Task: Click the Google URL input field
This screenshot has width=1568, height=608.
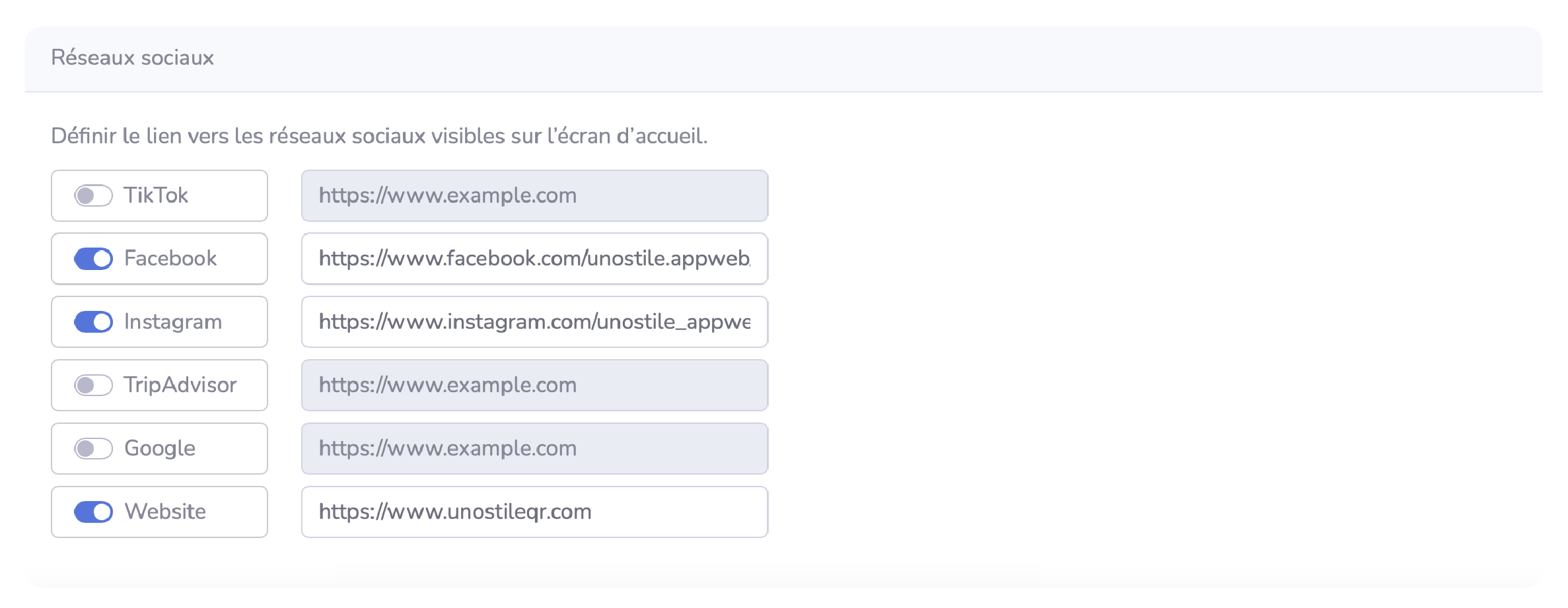Action: 534,449
